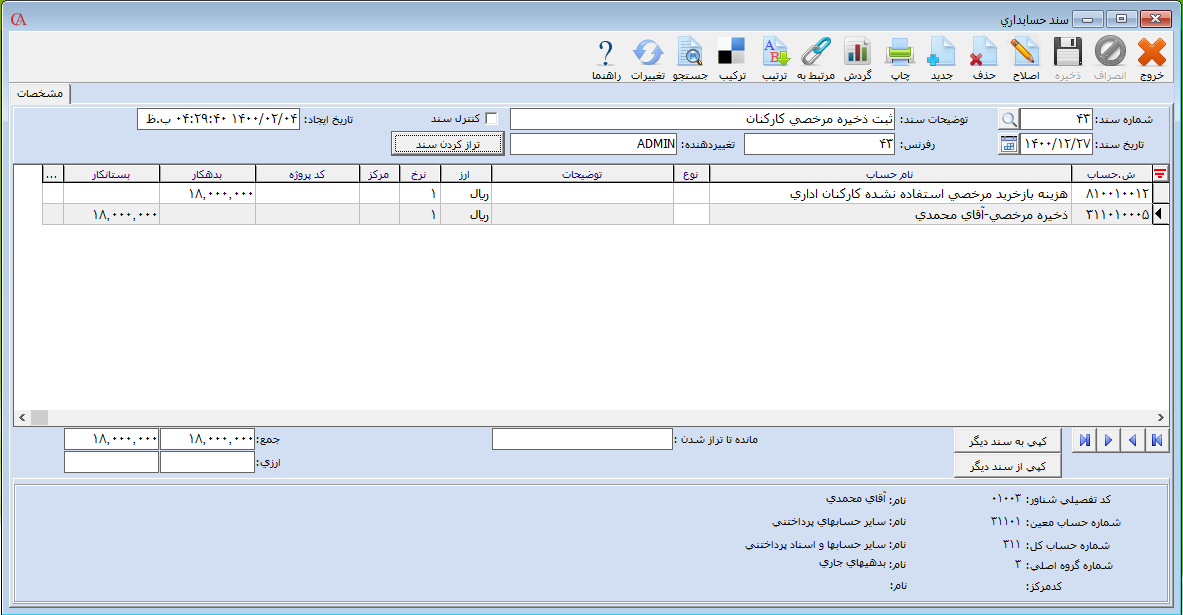Click the red filter icon in grid header
The height and width of the screenshot is (615, 1183).
(x=1160, y=174)
